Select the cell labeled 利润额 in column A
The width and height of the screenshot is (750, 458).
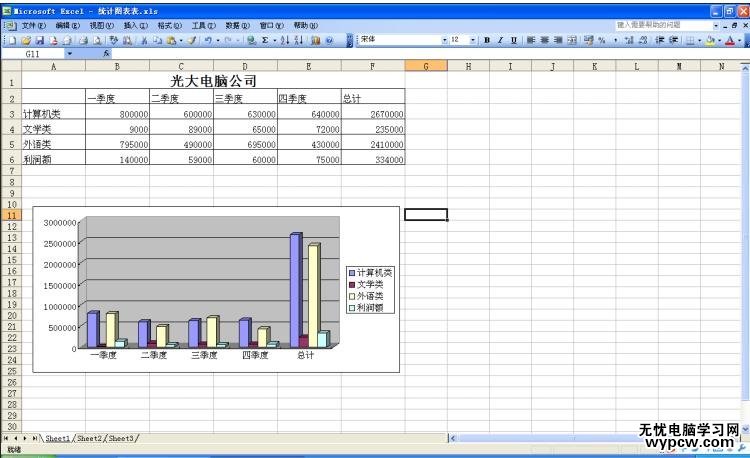pos(54,159)
